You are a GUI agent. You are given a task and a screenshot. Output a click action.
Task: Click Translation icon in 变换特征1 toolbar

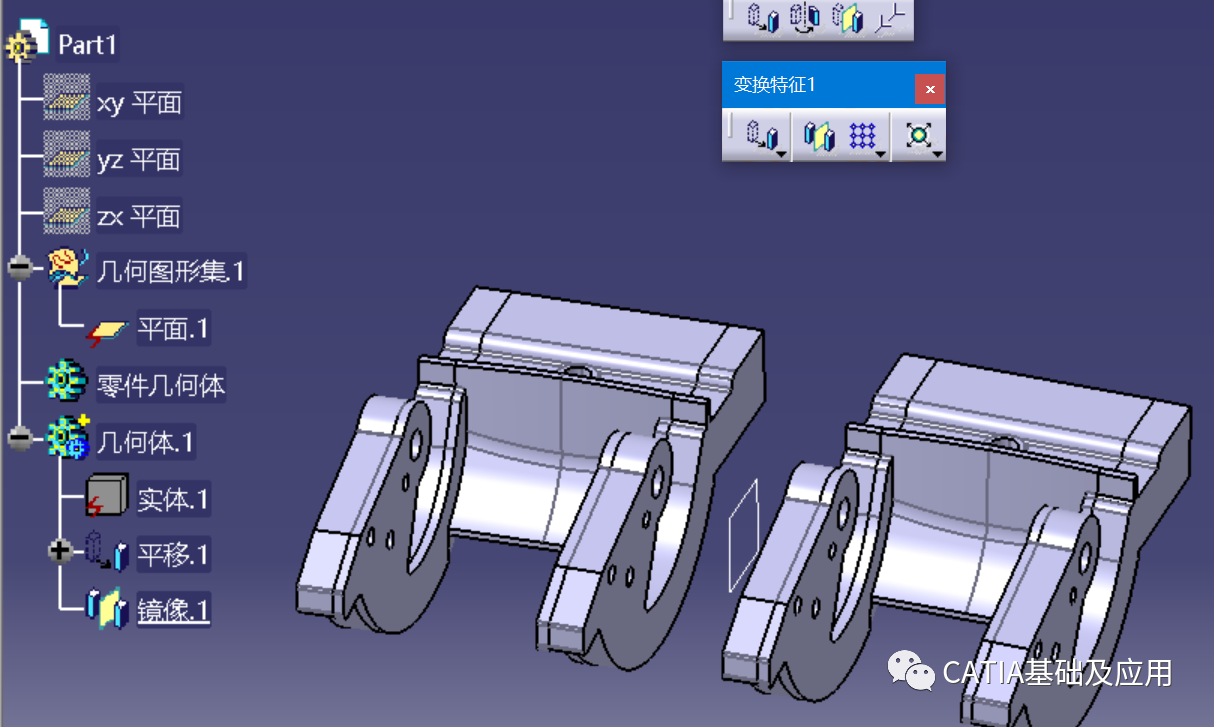pos(763,135)
